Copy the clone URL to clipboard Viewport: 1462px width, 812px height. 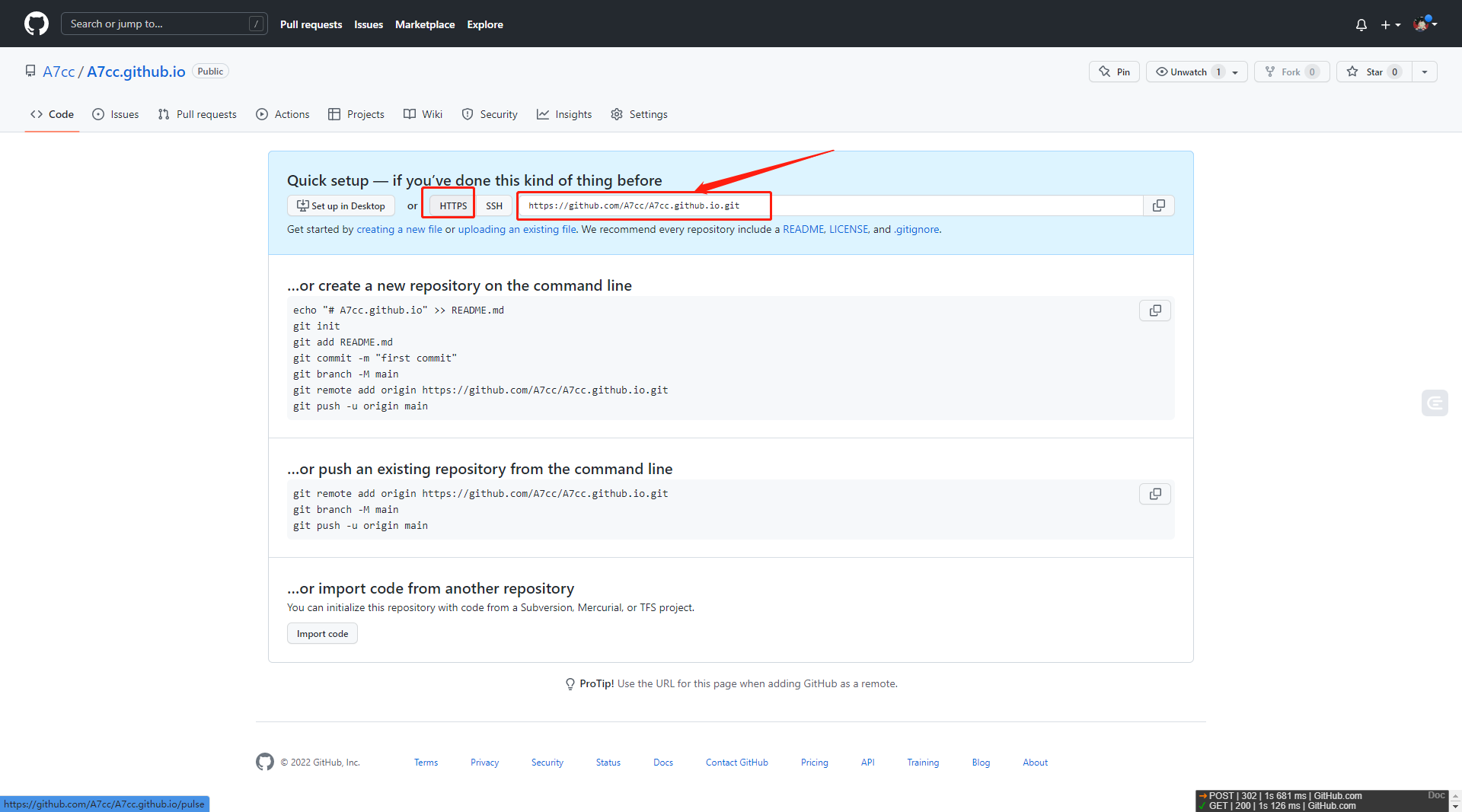click(1159, 205)
